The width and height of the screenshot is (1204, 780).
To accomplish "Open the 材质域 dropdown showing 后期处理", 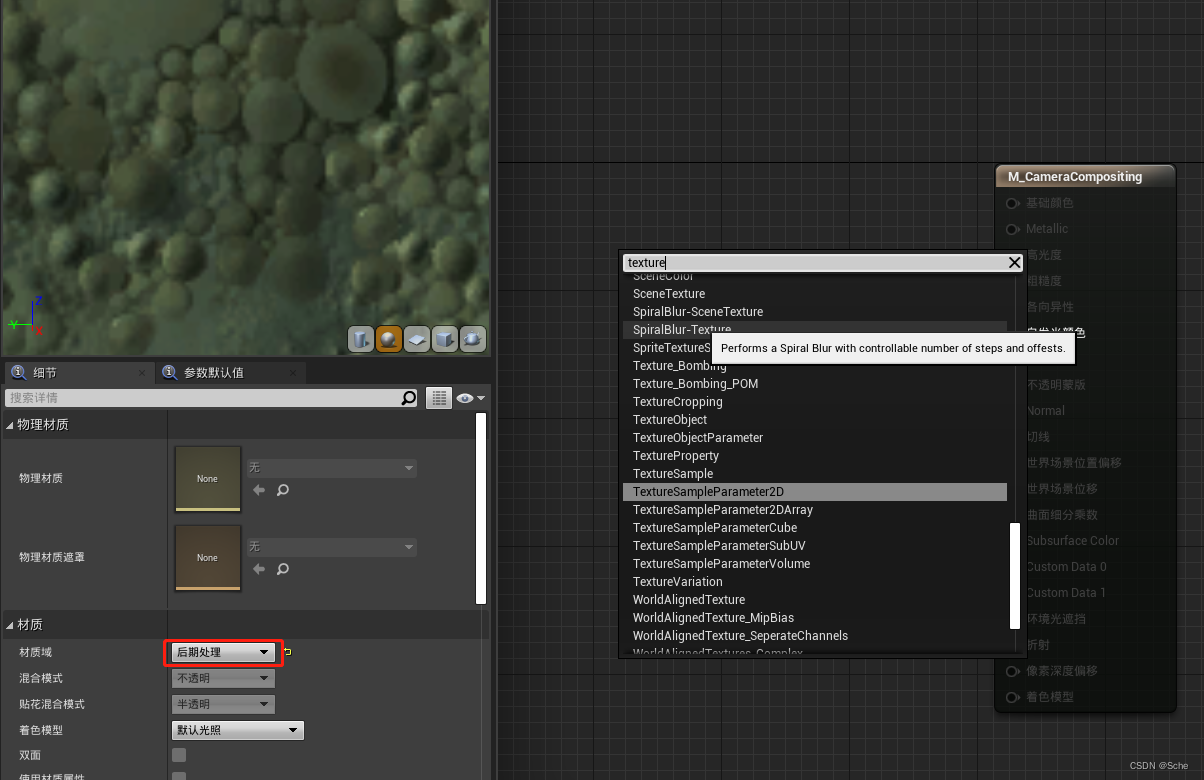I will coord(222,652).
